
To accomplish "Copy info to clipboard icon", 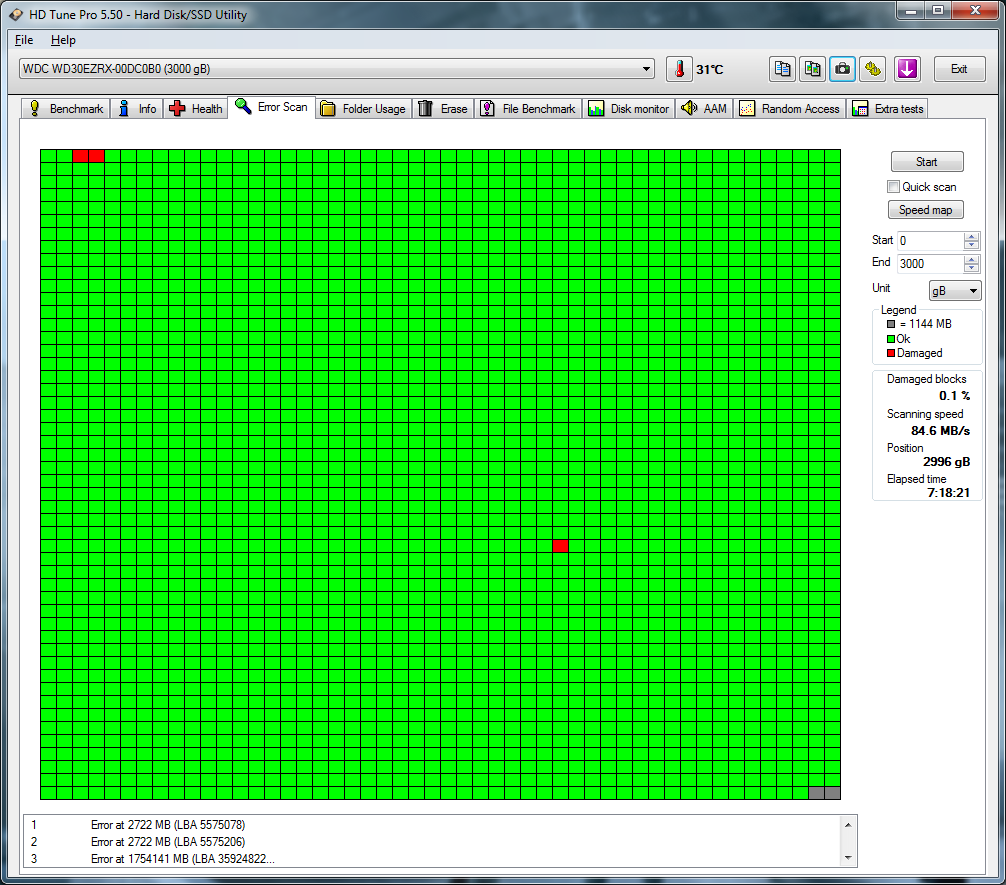I will tap(782, 69).
